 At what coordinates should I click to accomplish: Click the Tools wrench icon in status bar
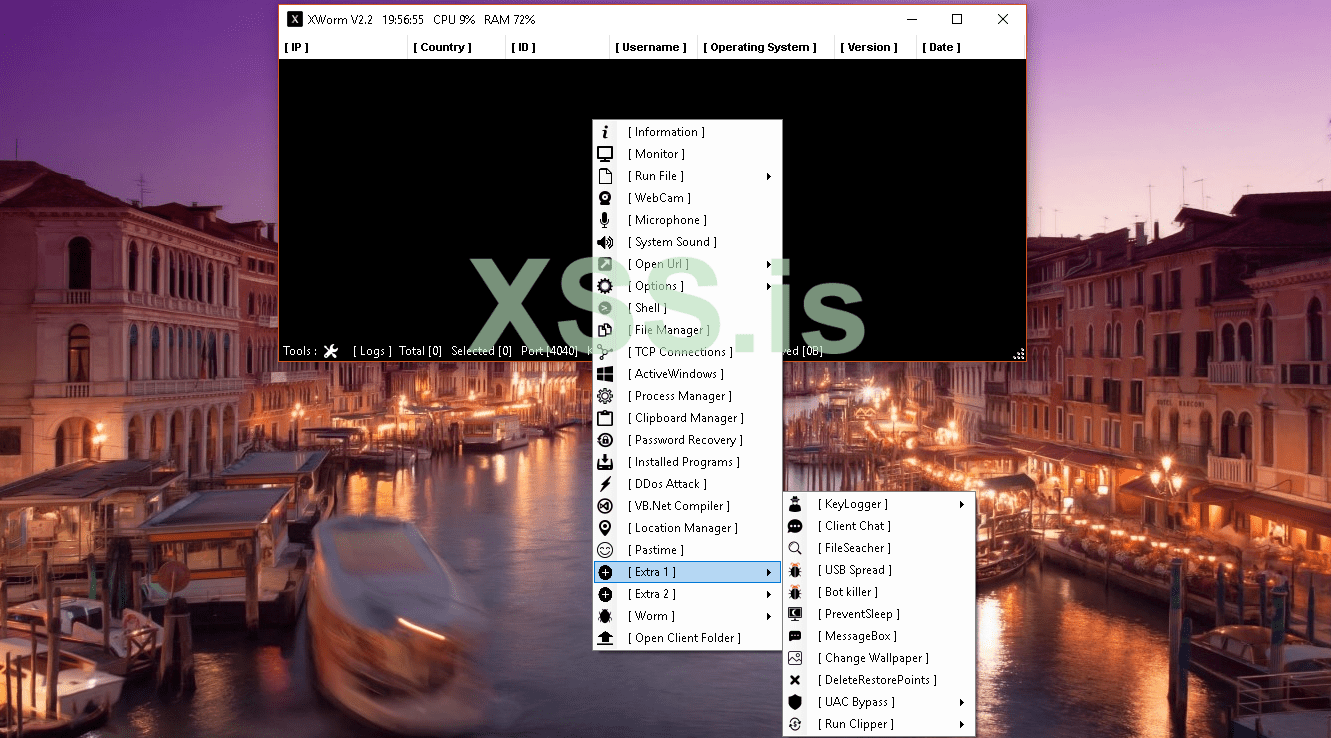click(331, 351)
